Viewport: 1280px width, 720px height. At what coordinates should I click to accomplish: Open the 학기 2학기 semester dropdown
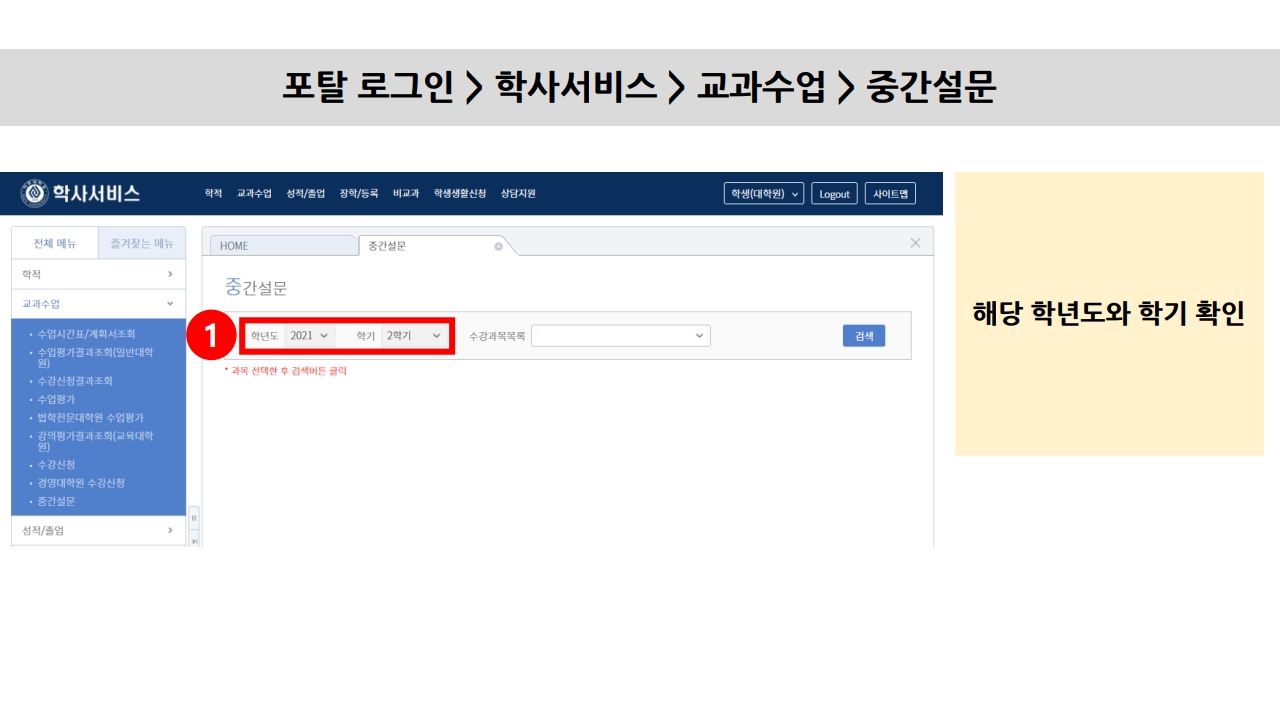click(413, 336)
